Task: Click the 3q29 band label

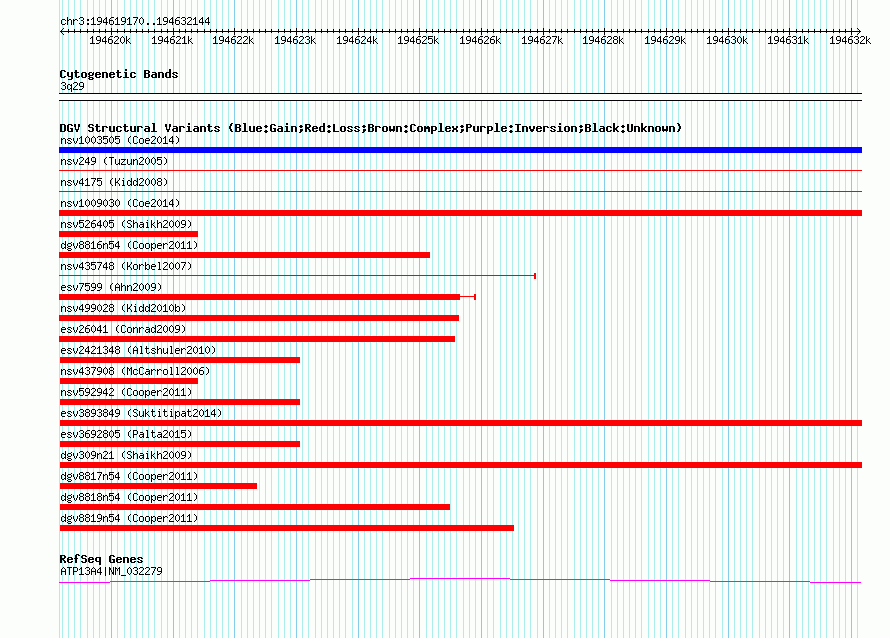Action: pos(72,86)
